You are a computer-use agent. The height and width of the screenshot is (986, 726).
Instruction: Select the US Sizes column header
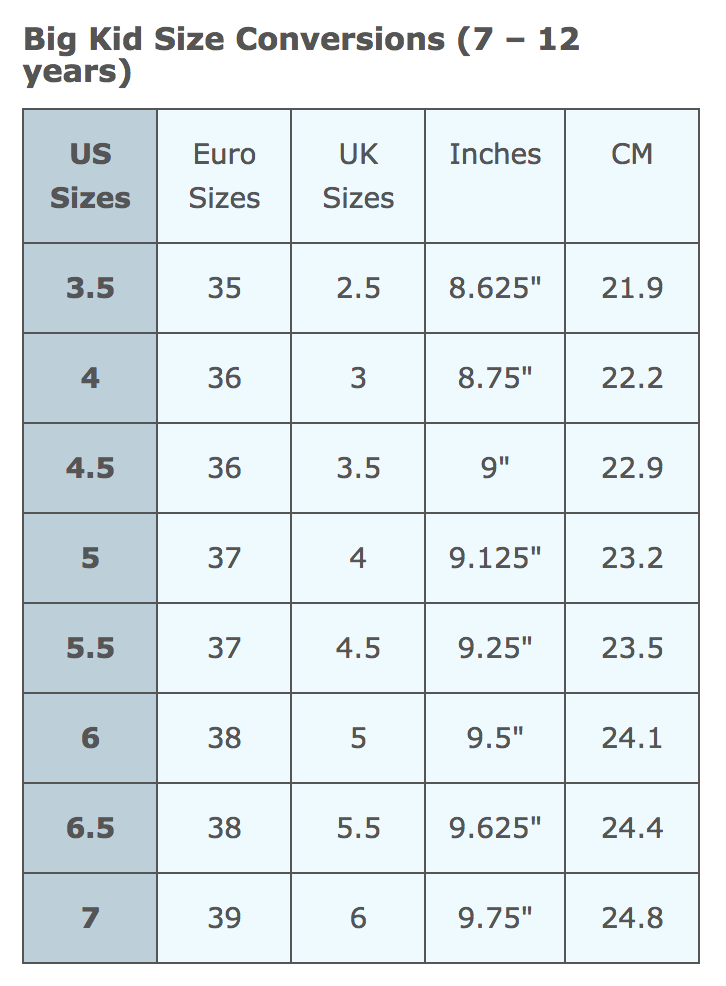tap(90, 176)
